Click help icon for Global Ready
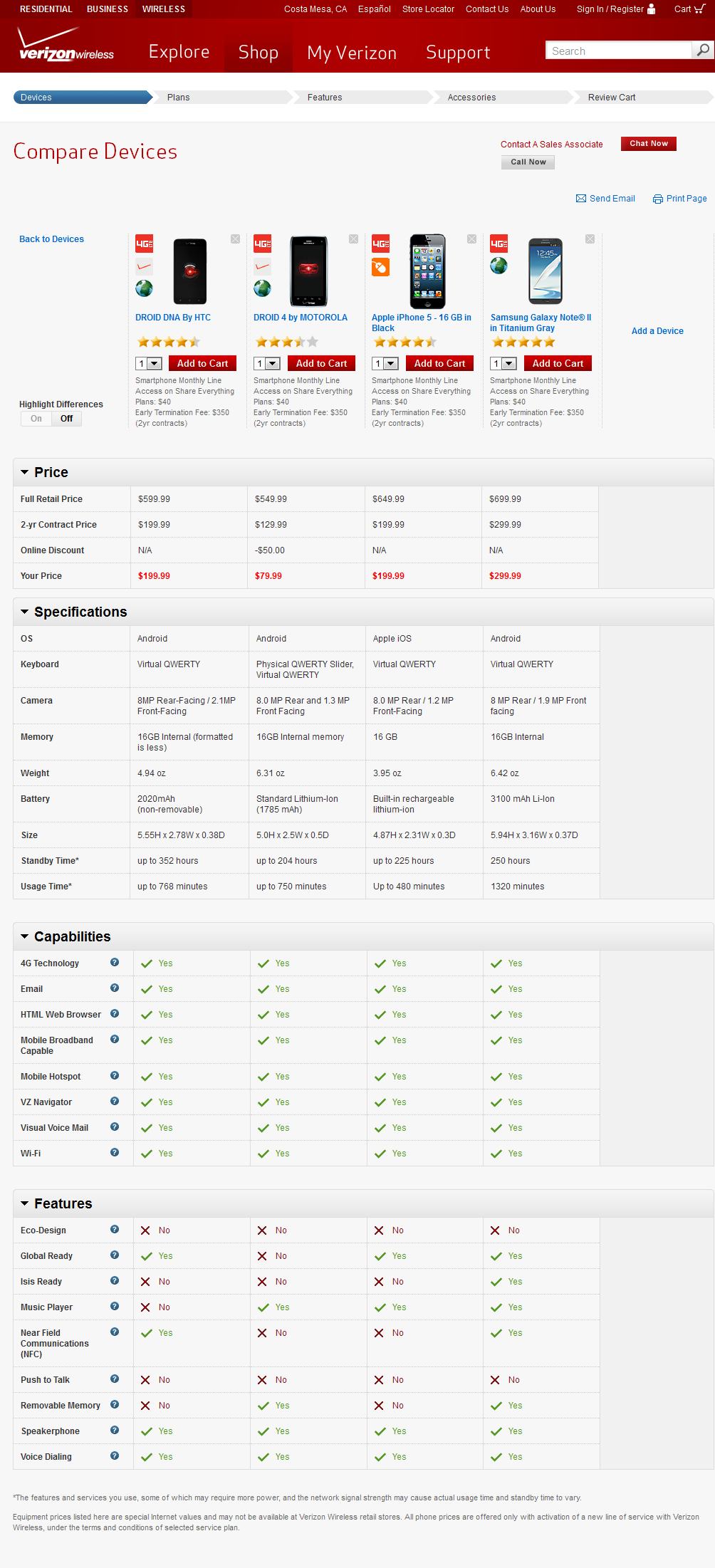 [x=115, y=1255]
